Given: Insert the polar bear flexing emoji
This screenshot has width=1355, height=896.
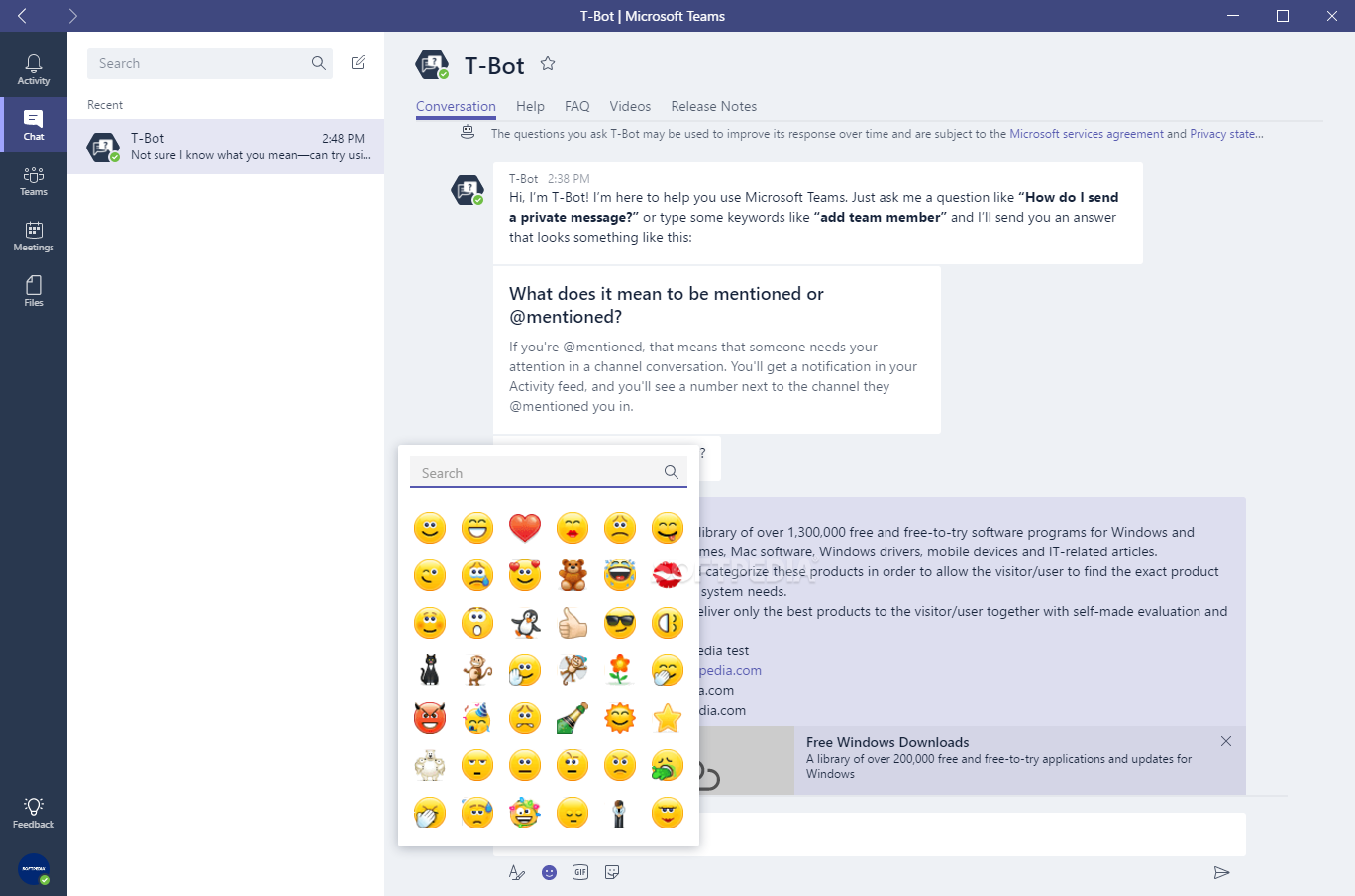Looking at the screenshot, I should 430,765.
